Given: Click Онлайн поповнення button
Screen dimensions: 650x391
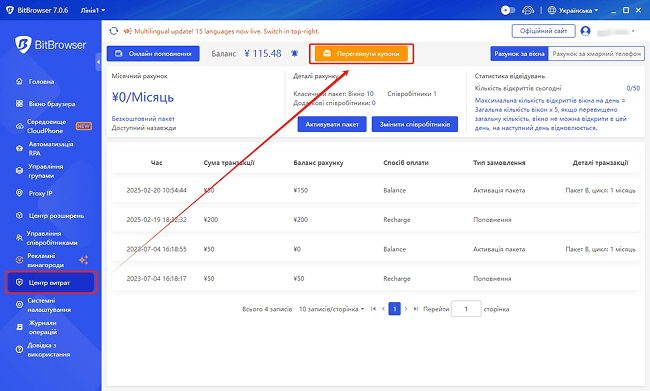Looking at the screenshot, I should [x=153, y=53].
